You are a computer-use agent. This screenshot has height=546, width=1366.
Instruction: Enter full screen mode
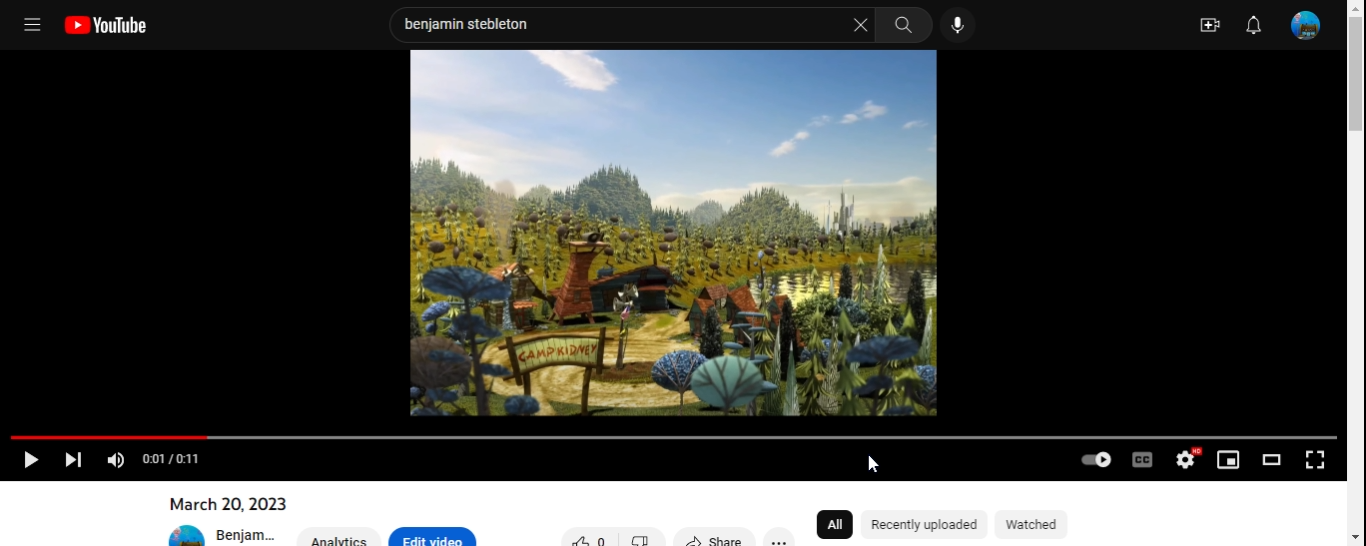[x=1315, y=460]
